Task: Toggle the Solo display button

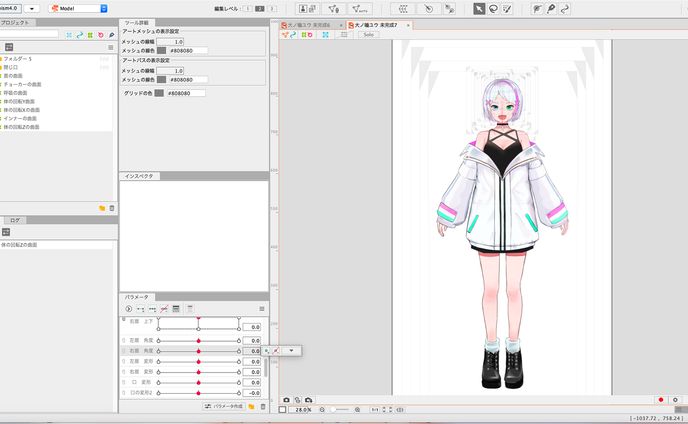Action: [369, 35]
